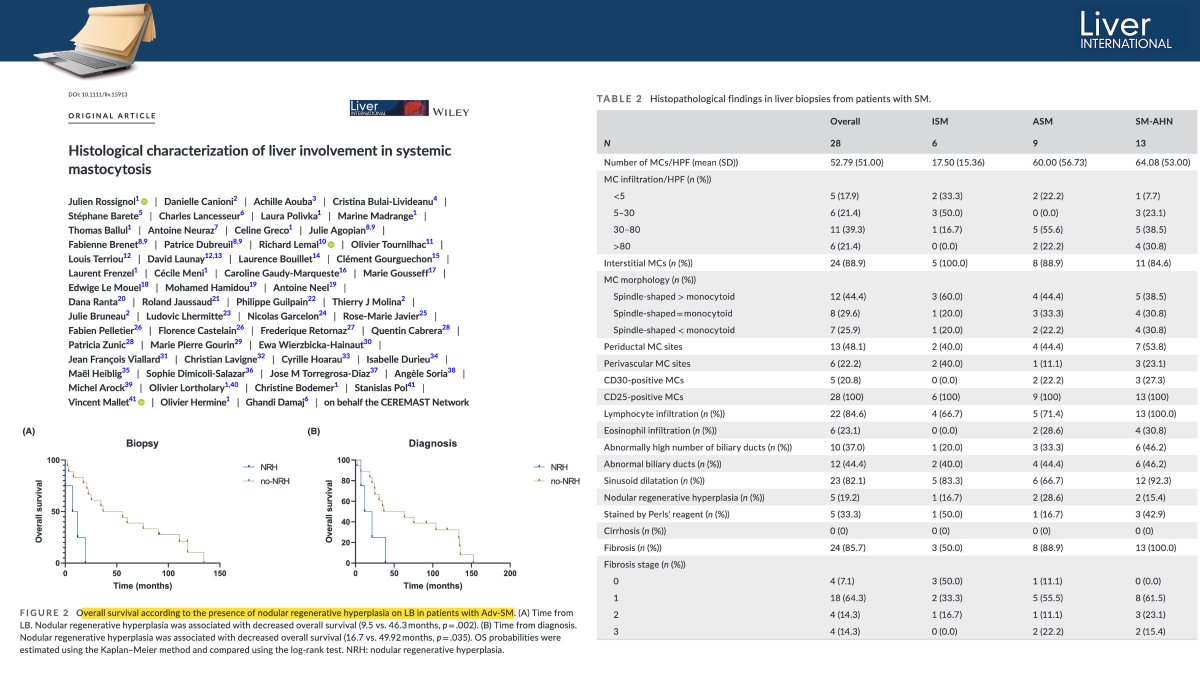Click author name Jean François Viallard

[118, 358]
